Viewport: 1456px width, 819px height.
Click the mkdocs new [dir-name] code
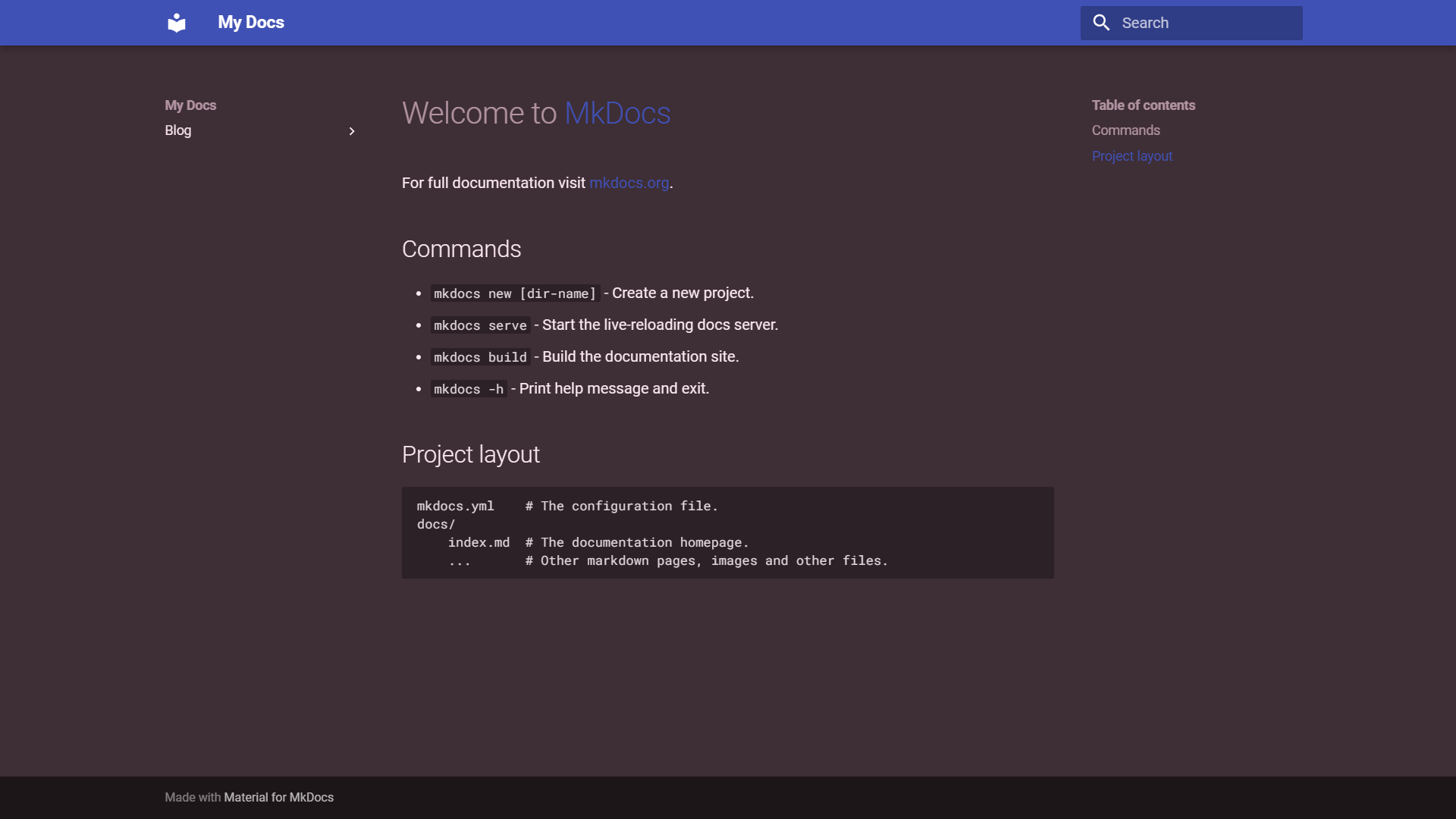tap(515, 293)
